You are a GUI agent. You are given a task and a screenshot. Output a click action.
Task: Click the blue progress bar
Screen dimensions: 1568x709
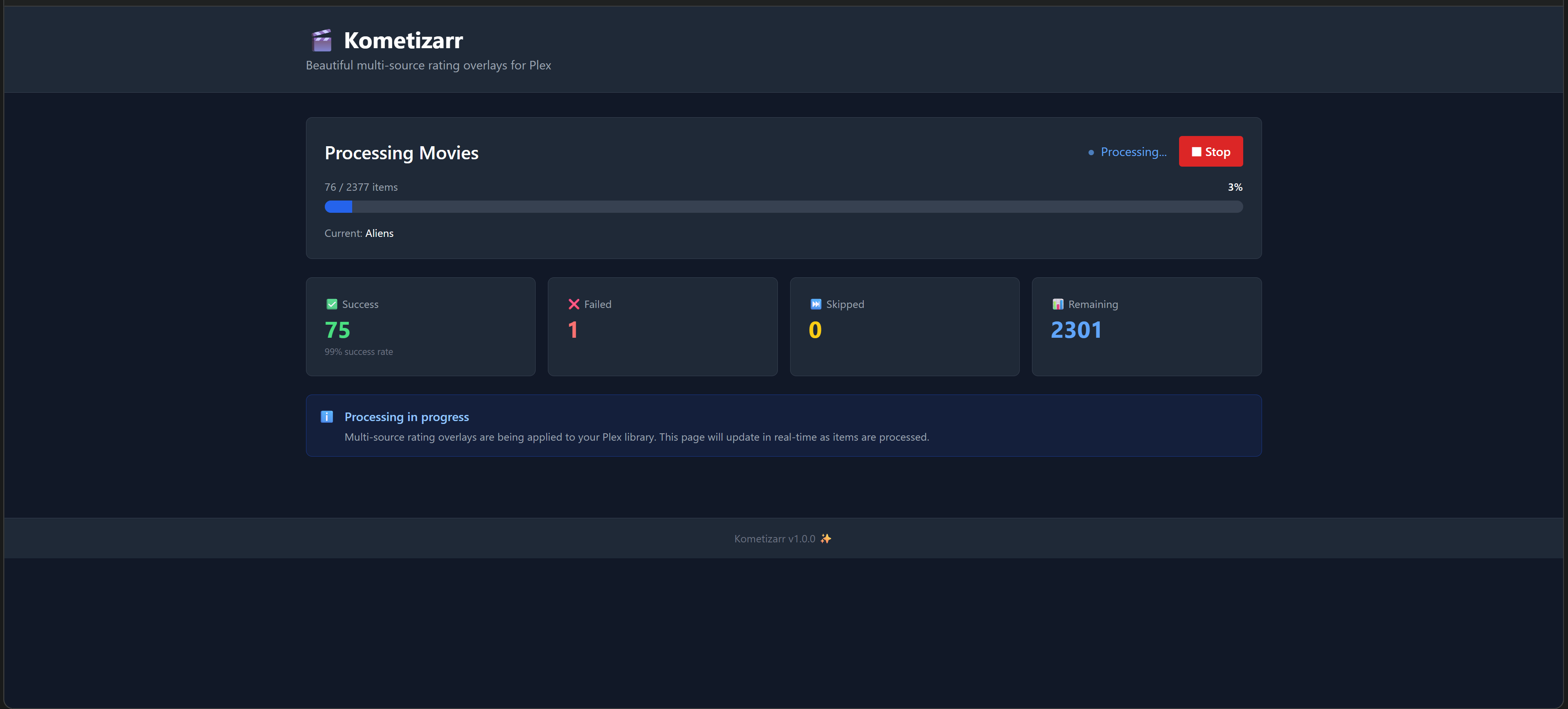tap(338, 207)
